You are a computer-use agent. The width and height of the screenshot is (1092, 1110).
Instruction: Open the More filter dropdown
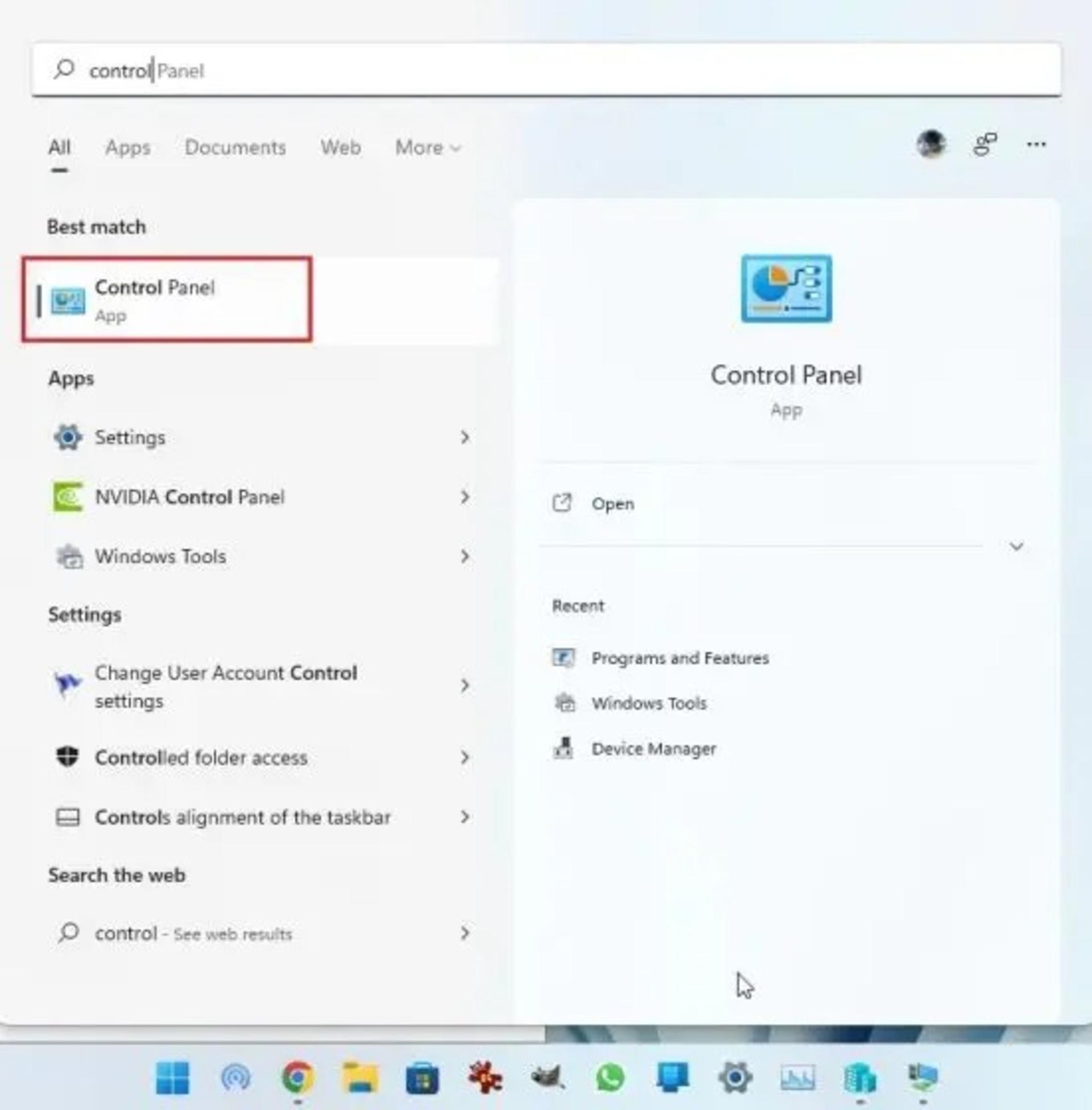[428, 147]
